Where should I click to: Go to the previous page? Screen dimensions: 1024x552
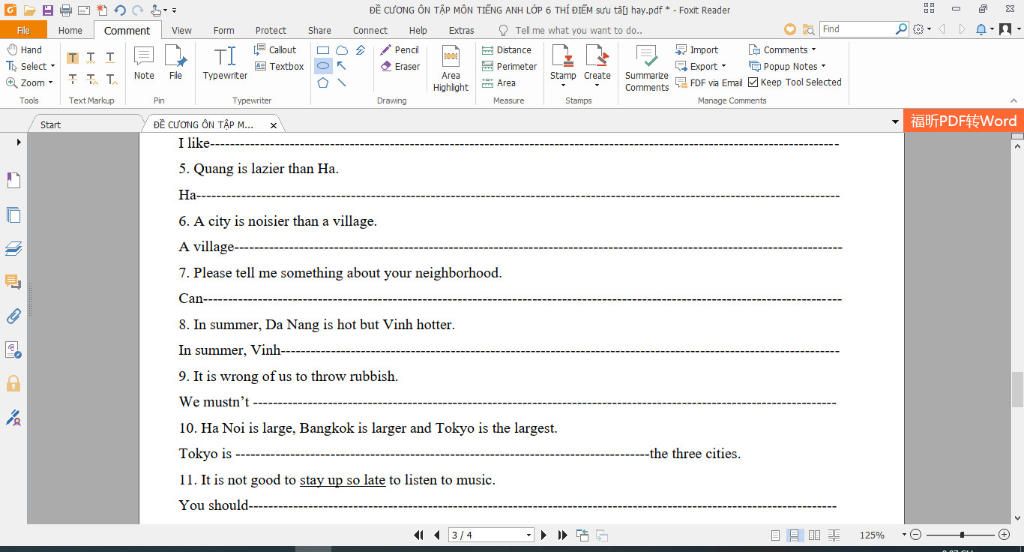(437, 535)
